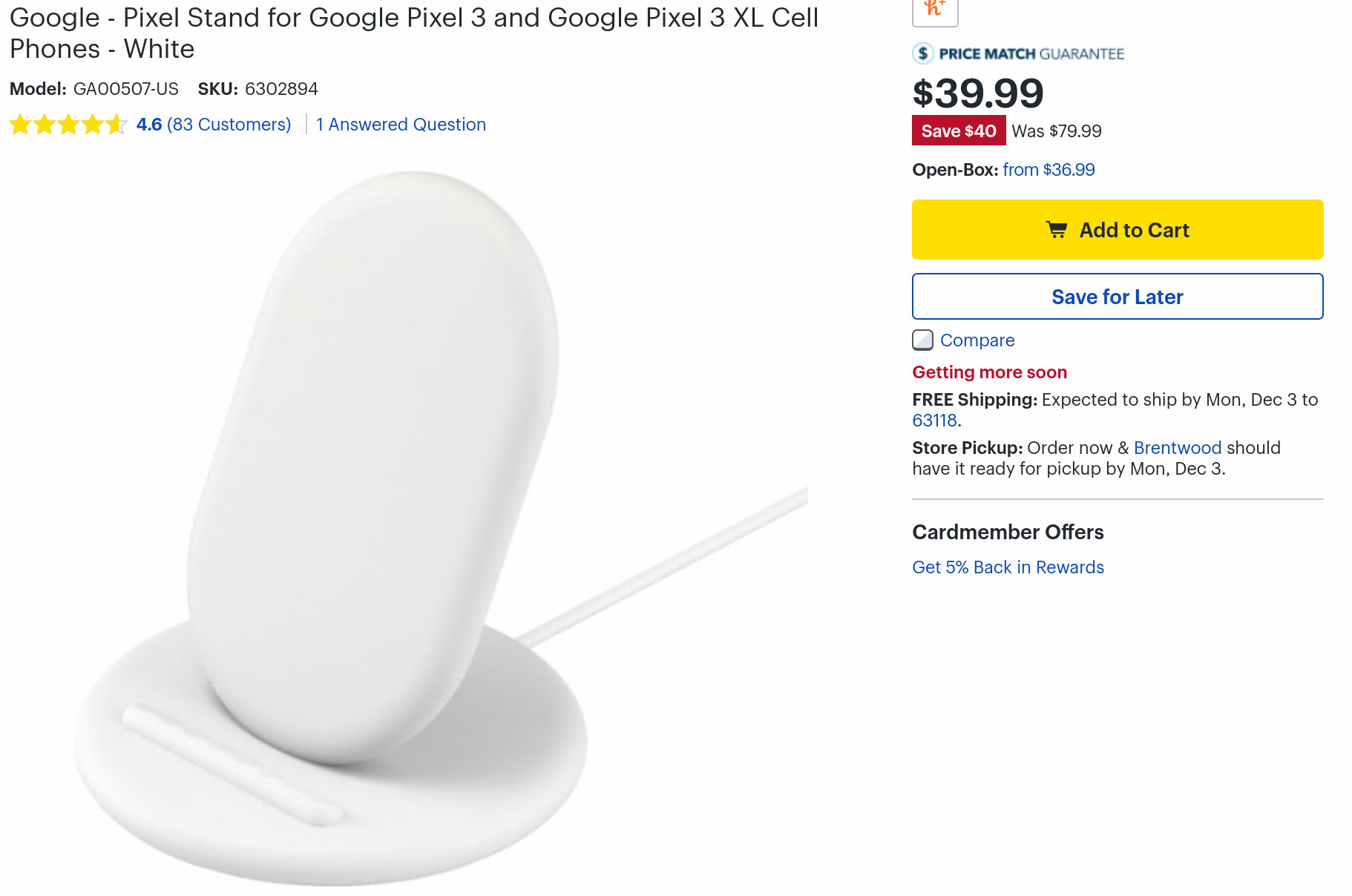Click the Price Match dollar sign icon
Viewport: 1352px width, 896px height.
click(922, 53)
